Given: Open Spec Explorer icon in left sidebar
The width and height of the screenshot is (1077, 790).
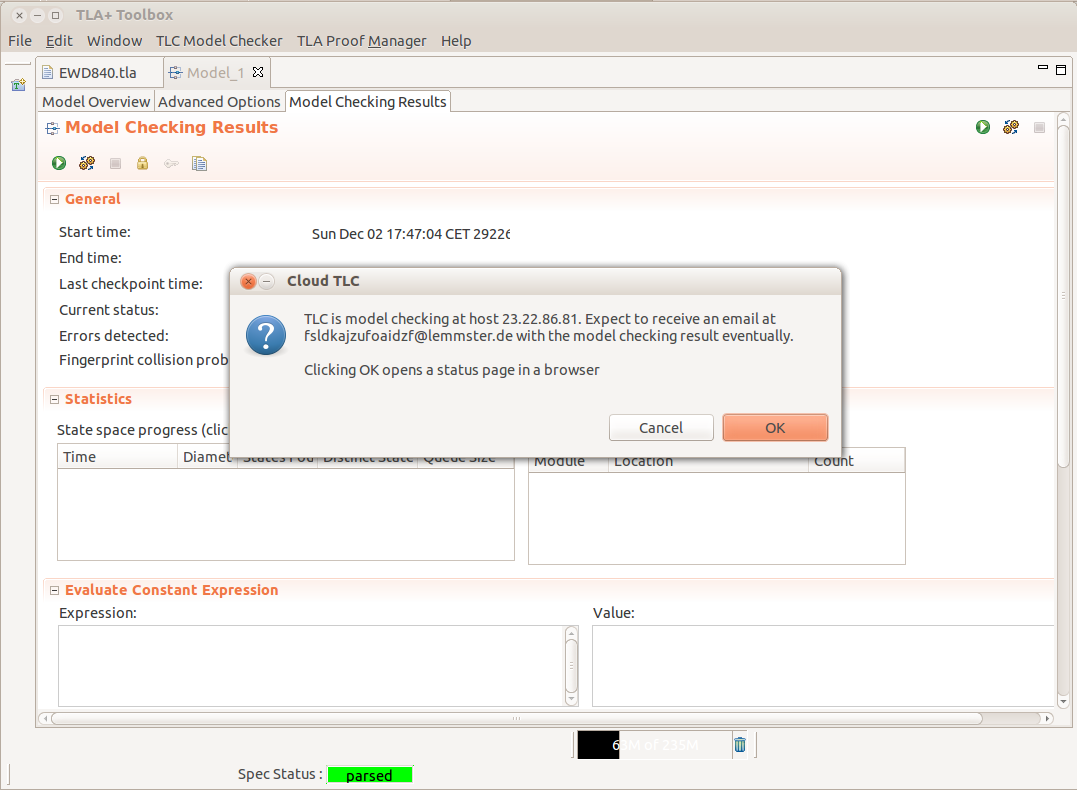Looking at the screenshot, I should [x=18, y=85].
